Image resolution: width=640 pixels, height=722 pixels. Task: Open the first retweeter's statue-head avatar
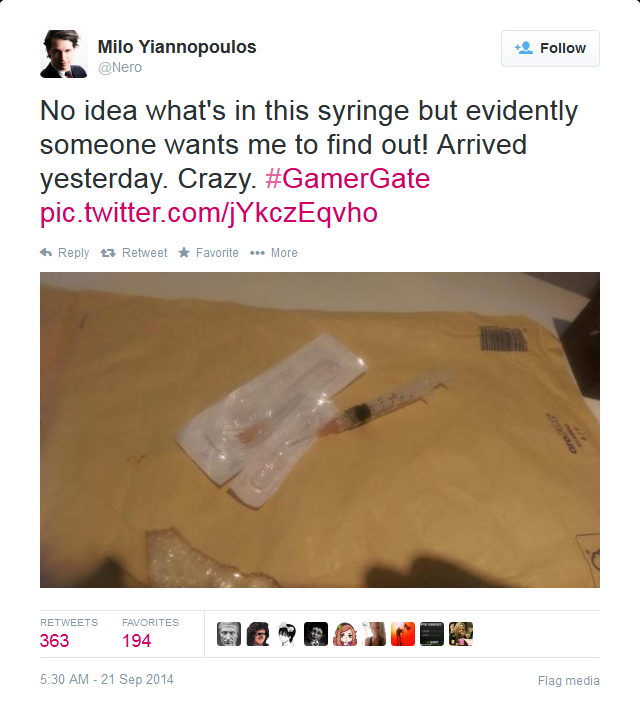coord(229,634)
